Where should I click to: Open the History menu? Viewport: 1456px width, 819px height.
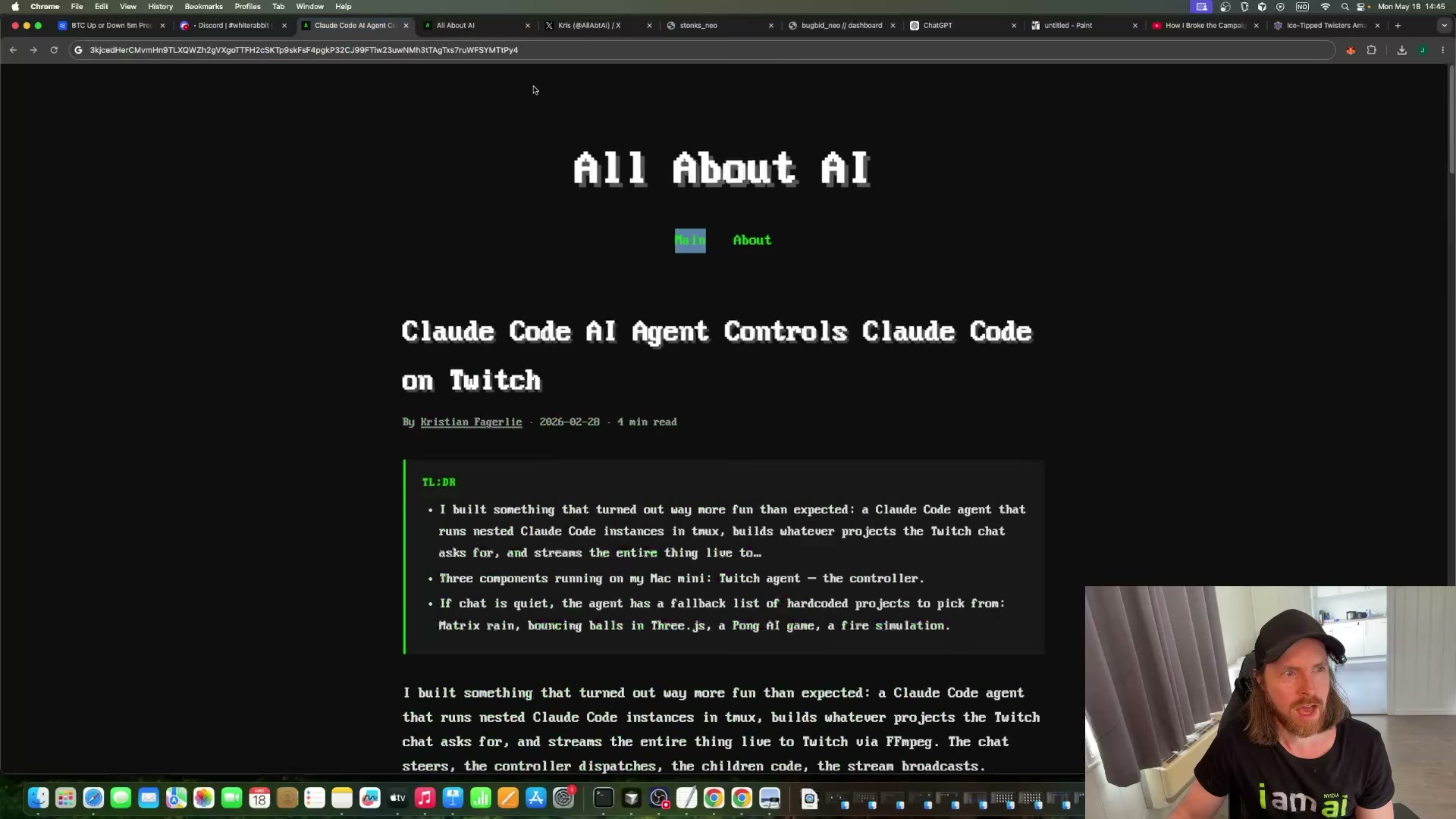160,7
